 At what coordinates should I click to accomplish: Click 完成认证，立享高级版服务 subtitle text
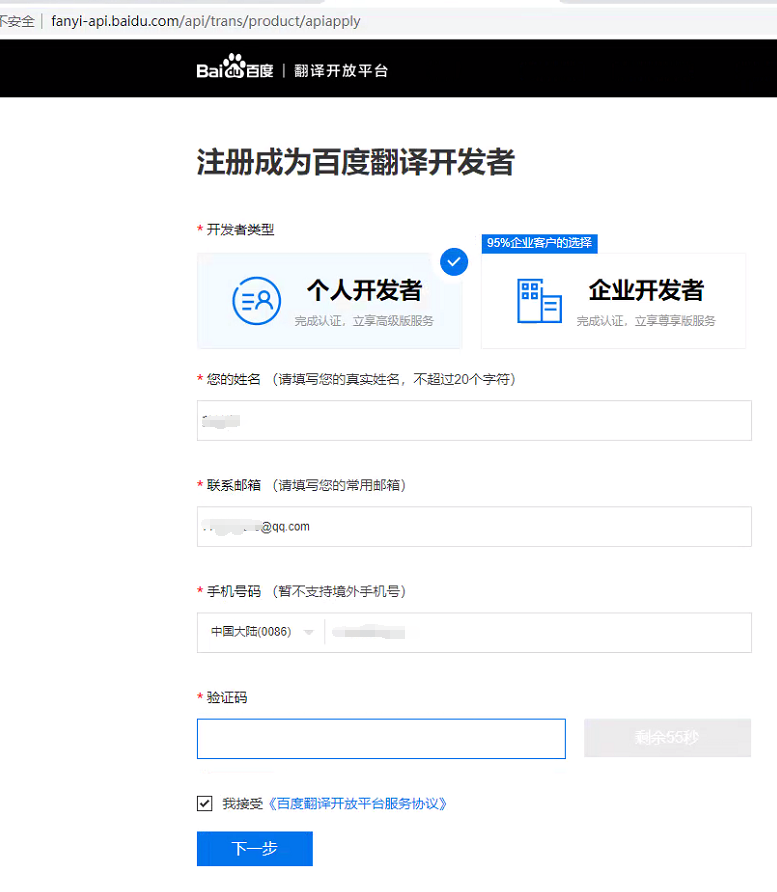[x=364, y=321]
